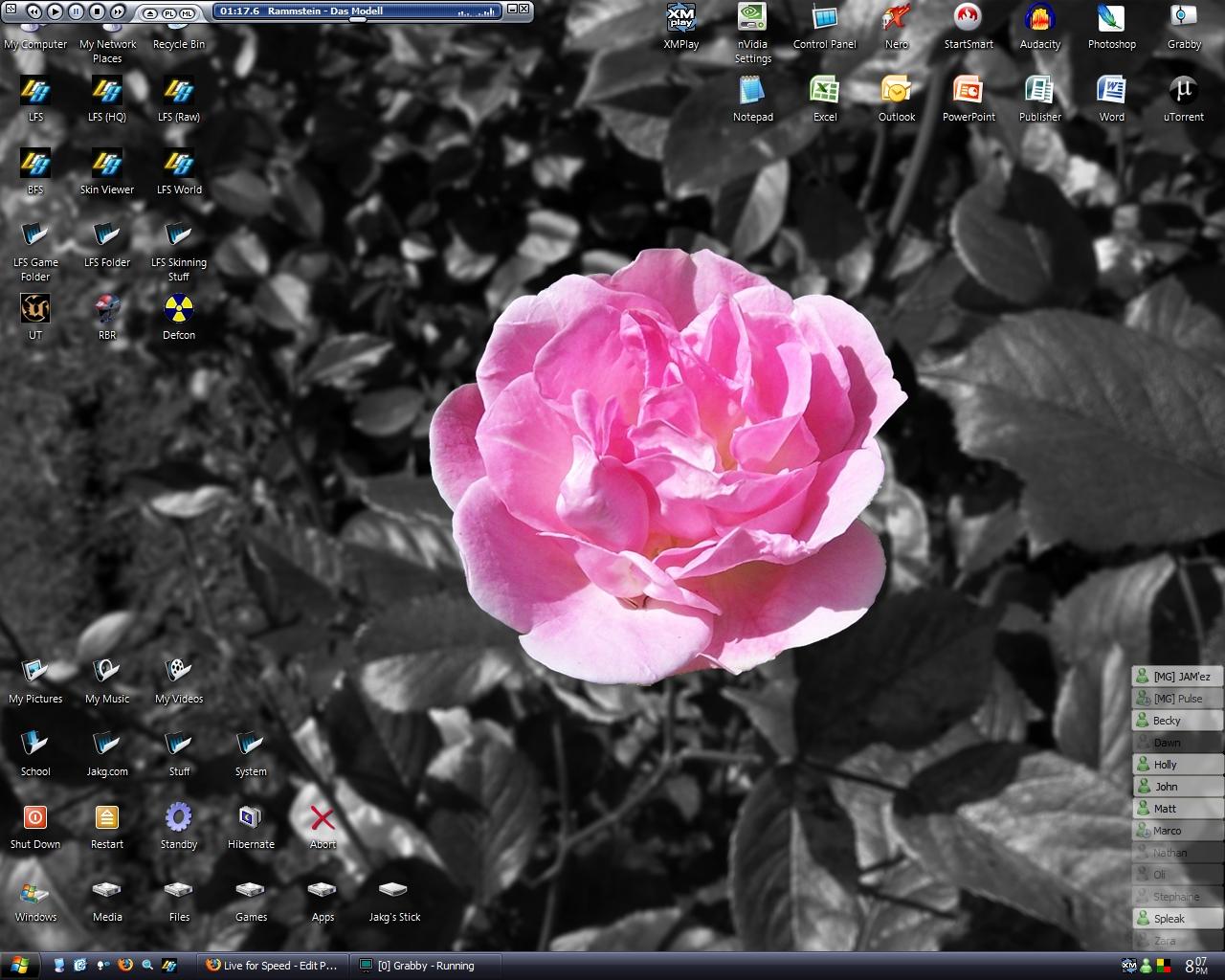Screen dimensions: 1225x980
Task: Pause the Rammstein track in XMPlay
Action: click(77, 11)
